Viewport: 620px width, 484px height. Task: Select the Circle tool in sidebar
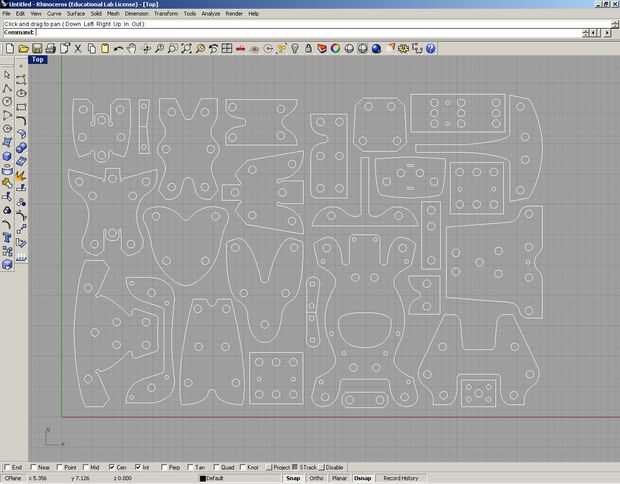click(x=7, y=102)
